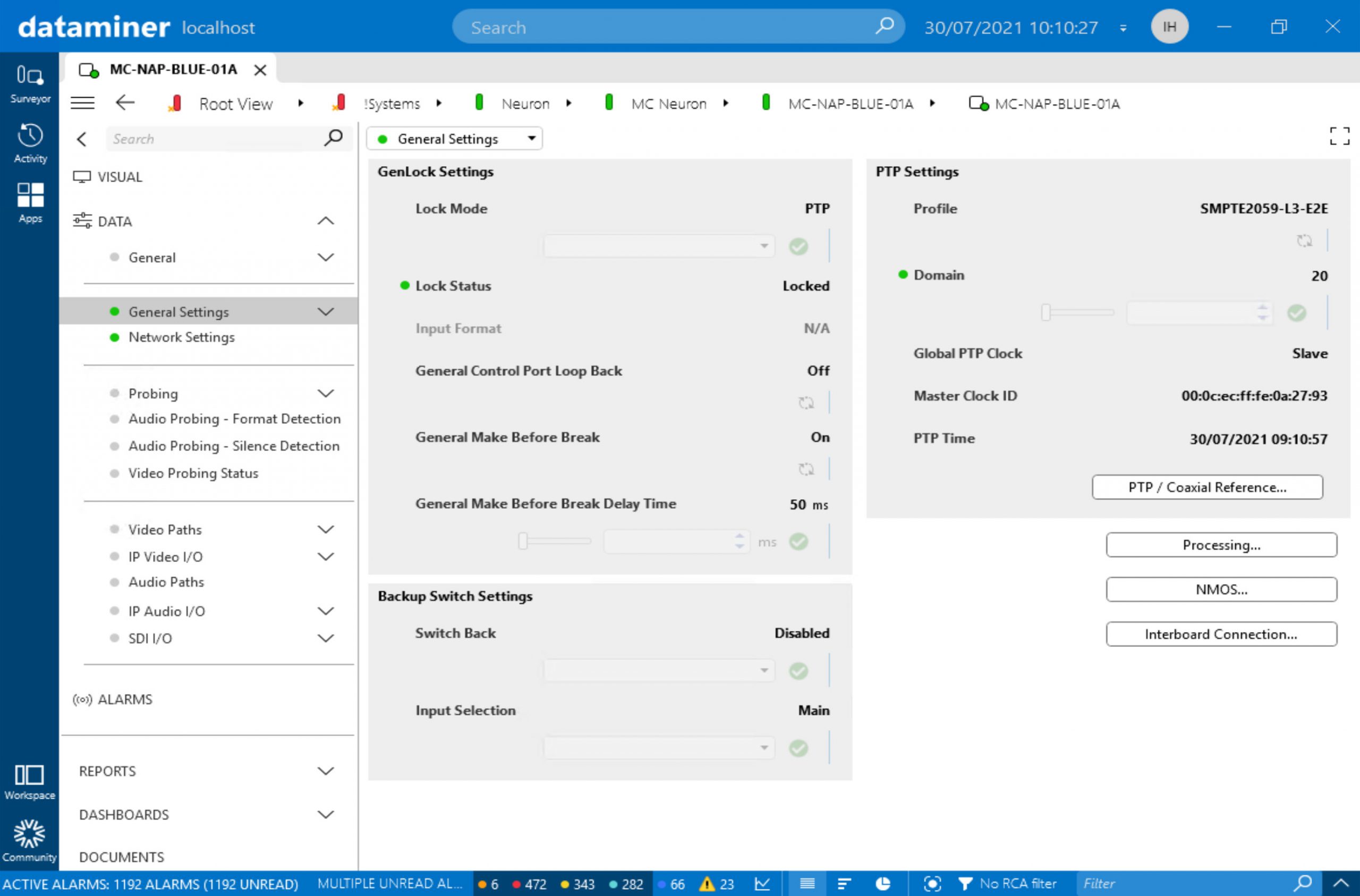The height and width of the screenshot is (896, 1360).
Task: Open the Surveyor sidebar icon
Action: (30, 83)
